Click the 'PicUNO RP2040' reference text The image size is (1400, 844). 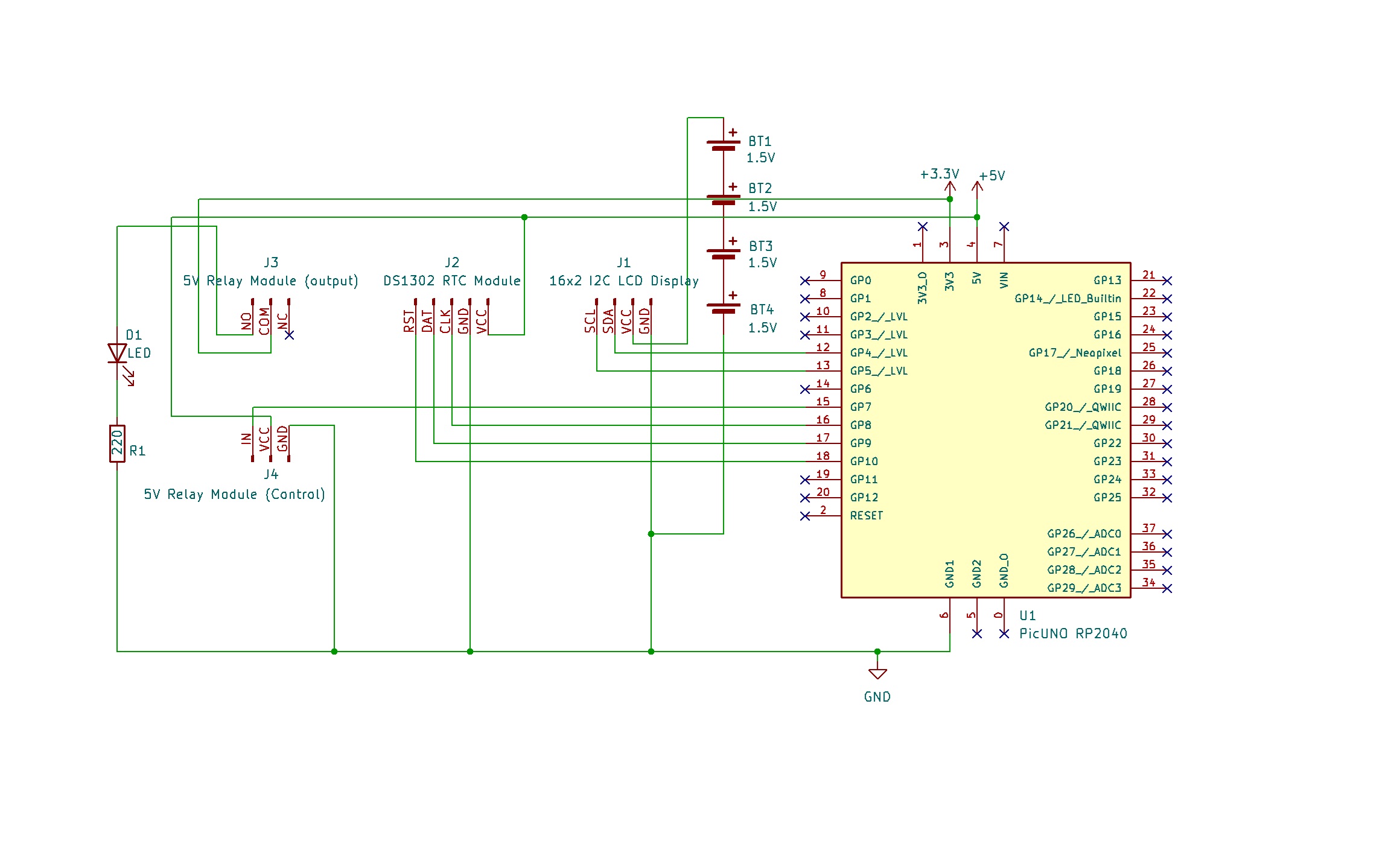[1074, 634]
